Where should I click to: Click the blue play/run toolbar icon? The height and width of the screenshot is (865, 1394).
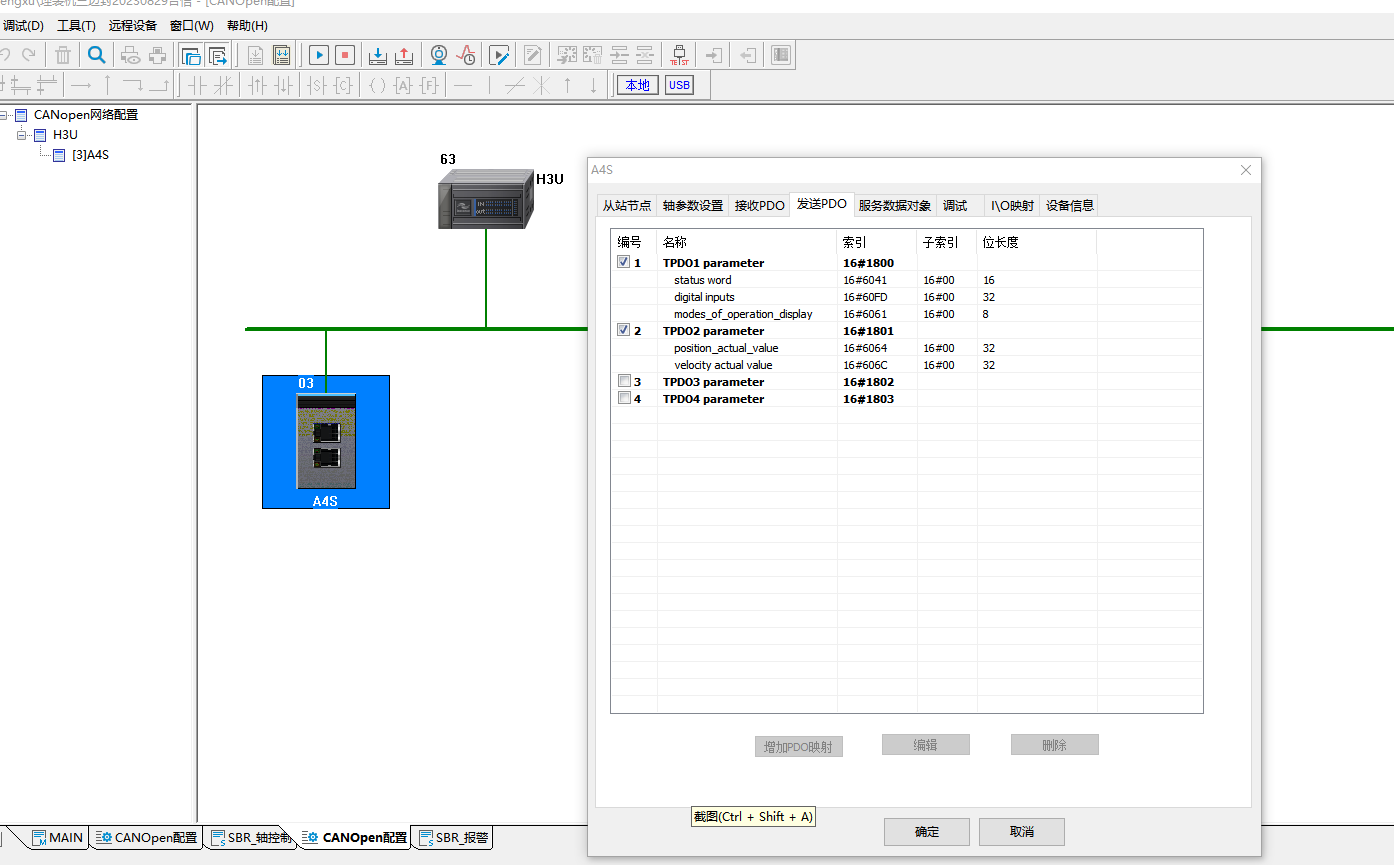point(319,55)
